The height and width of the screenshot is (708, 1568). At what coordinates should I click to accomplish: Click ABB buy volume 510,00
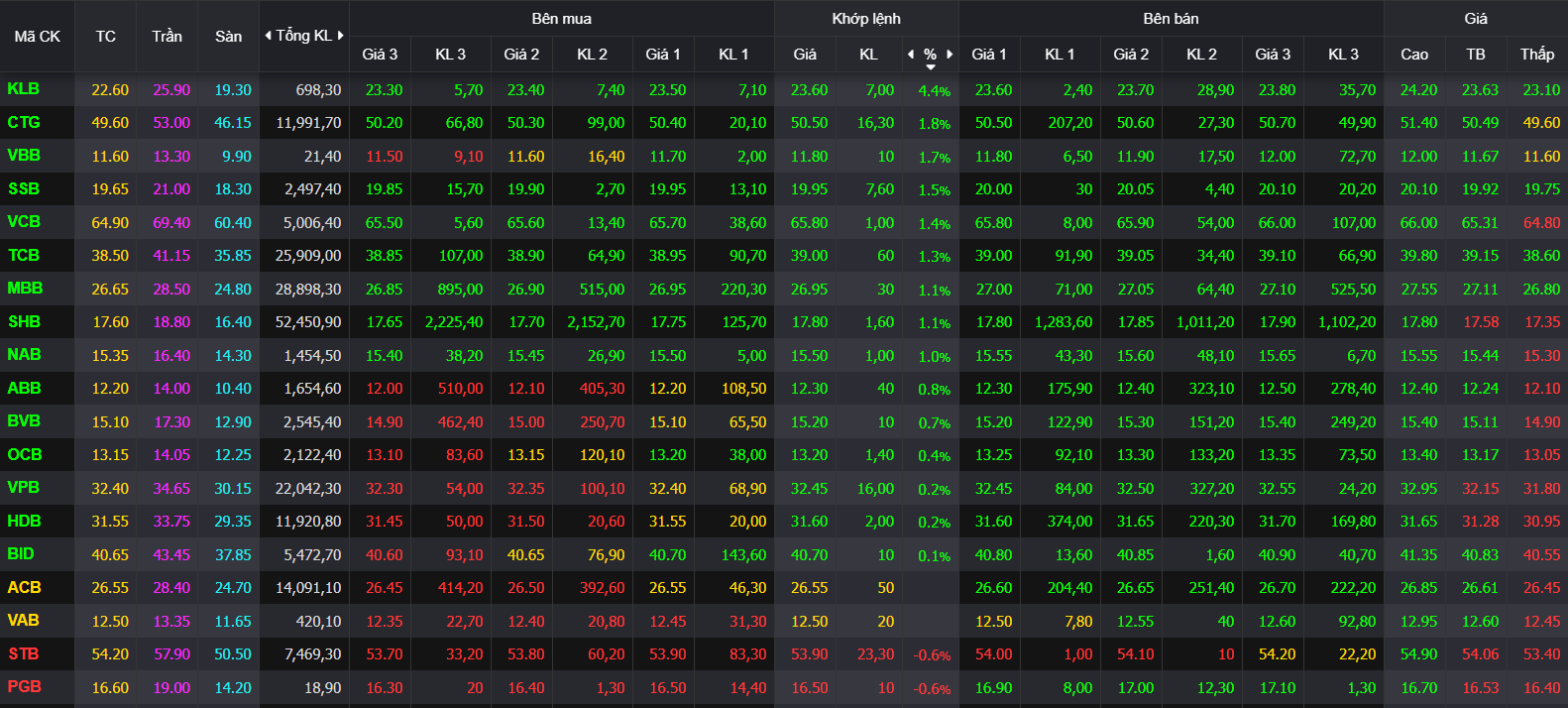(x=460, y=389)
